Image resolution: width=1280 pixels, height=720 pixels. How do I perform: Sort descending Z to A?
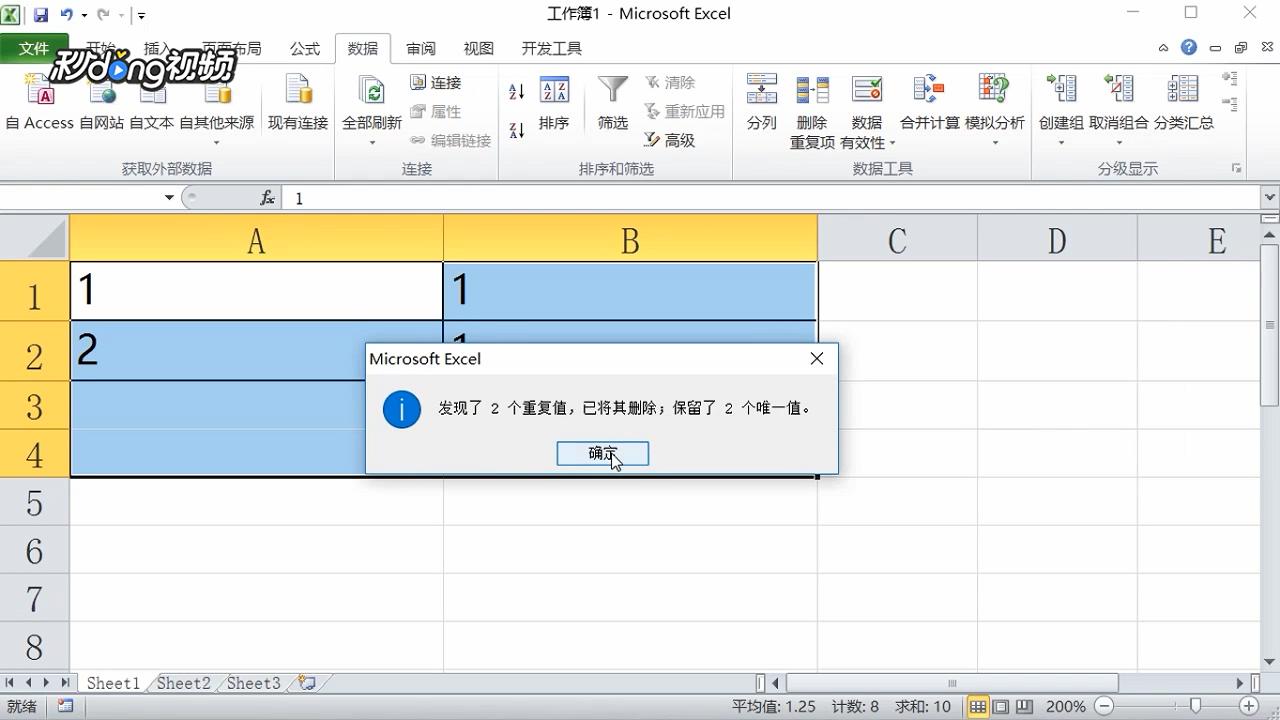click(x=517, y=129)
